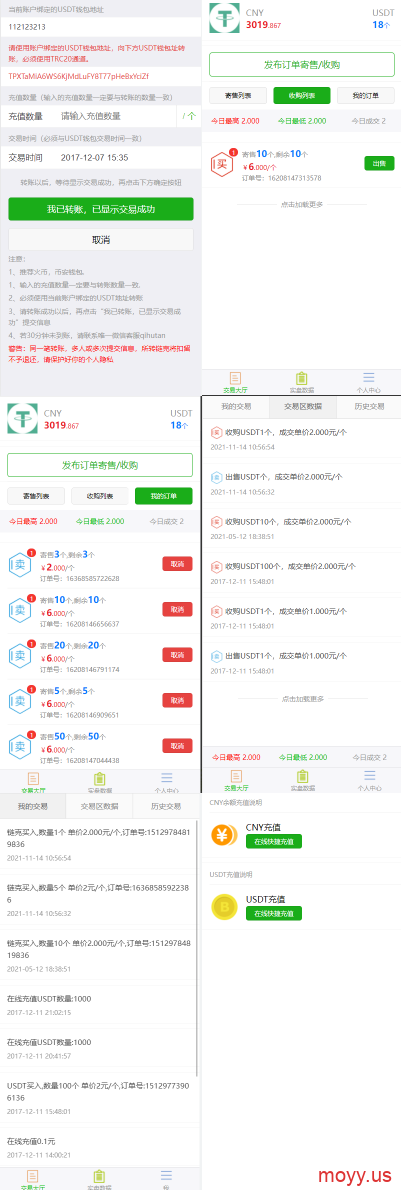Click the 交易时间 field showing 2017-12-07 15:35
Screen dimensions: 401x1190
(101, 158)
